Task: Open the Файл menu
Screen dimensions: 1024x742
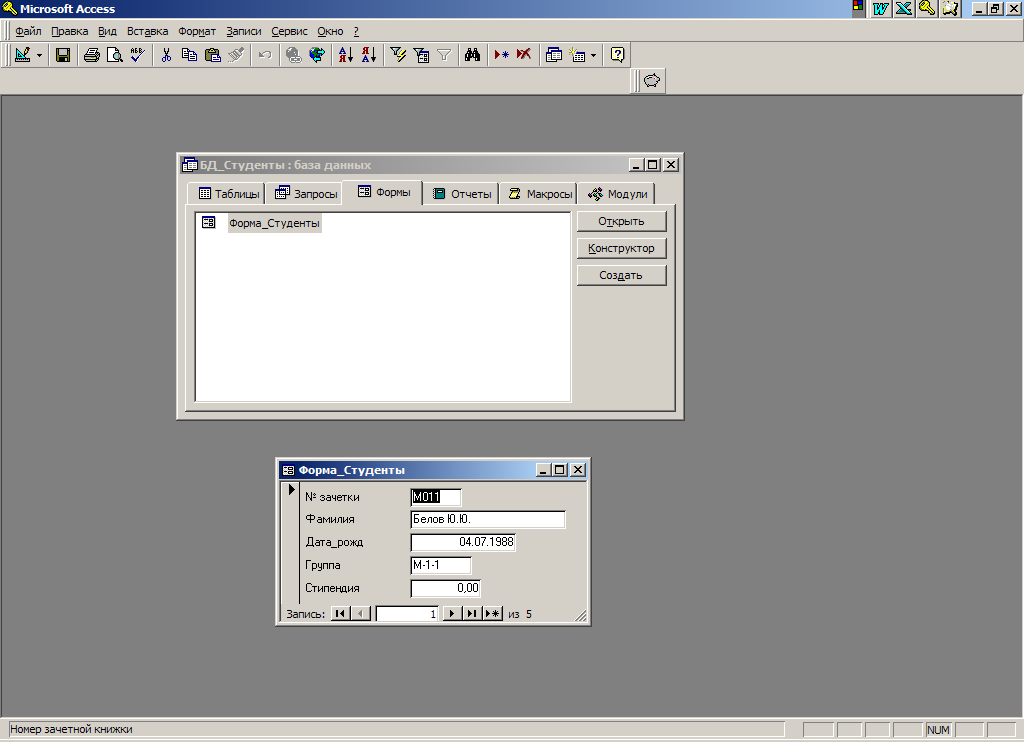Action: [28, 31]
